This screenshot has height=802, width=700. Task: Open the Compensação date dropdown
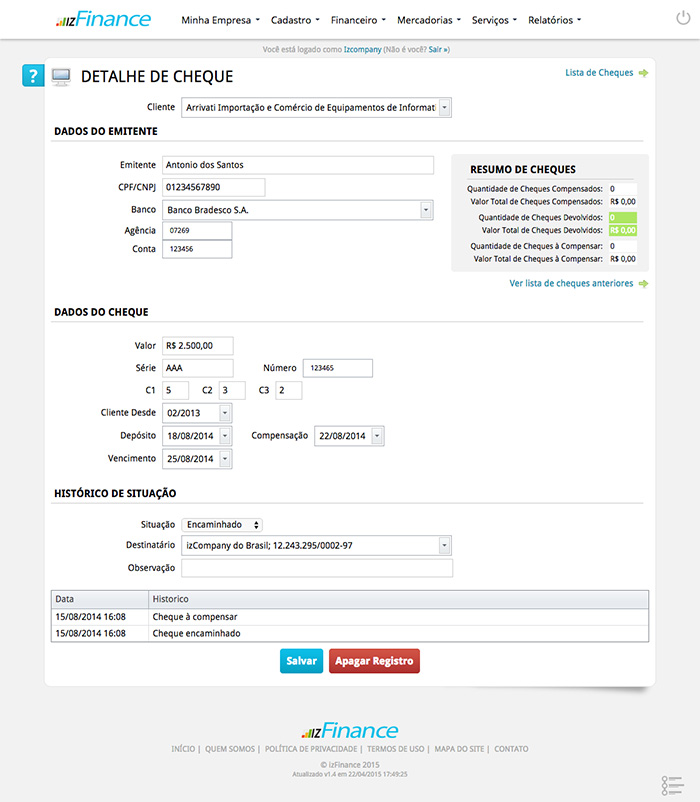376,435
